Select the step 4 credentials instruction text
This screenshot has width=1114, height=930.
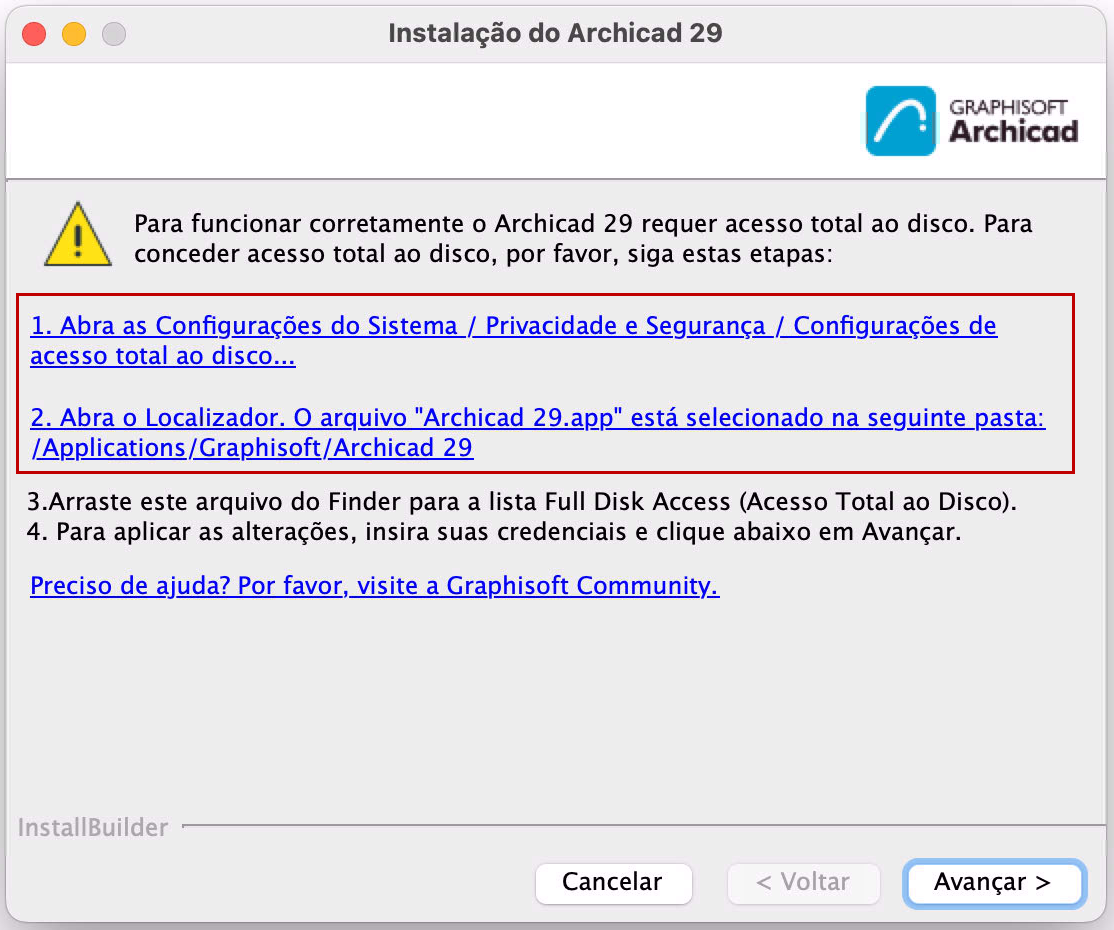point(494,531)
